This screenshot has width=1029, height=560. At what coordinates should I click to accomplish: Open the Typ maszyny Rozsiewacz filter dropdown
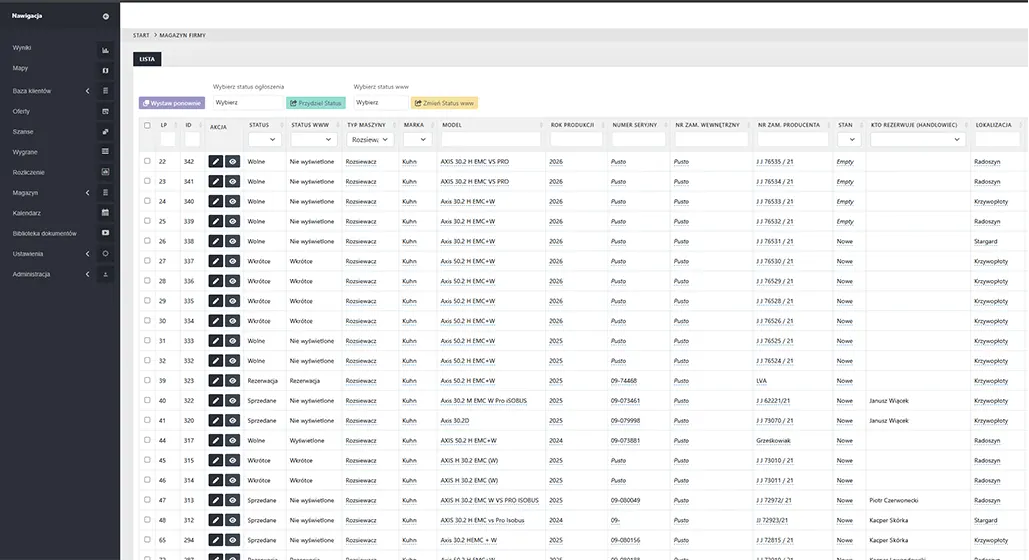369,140
